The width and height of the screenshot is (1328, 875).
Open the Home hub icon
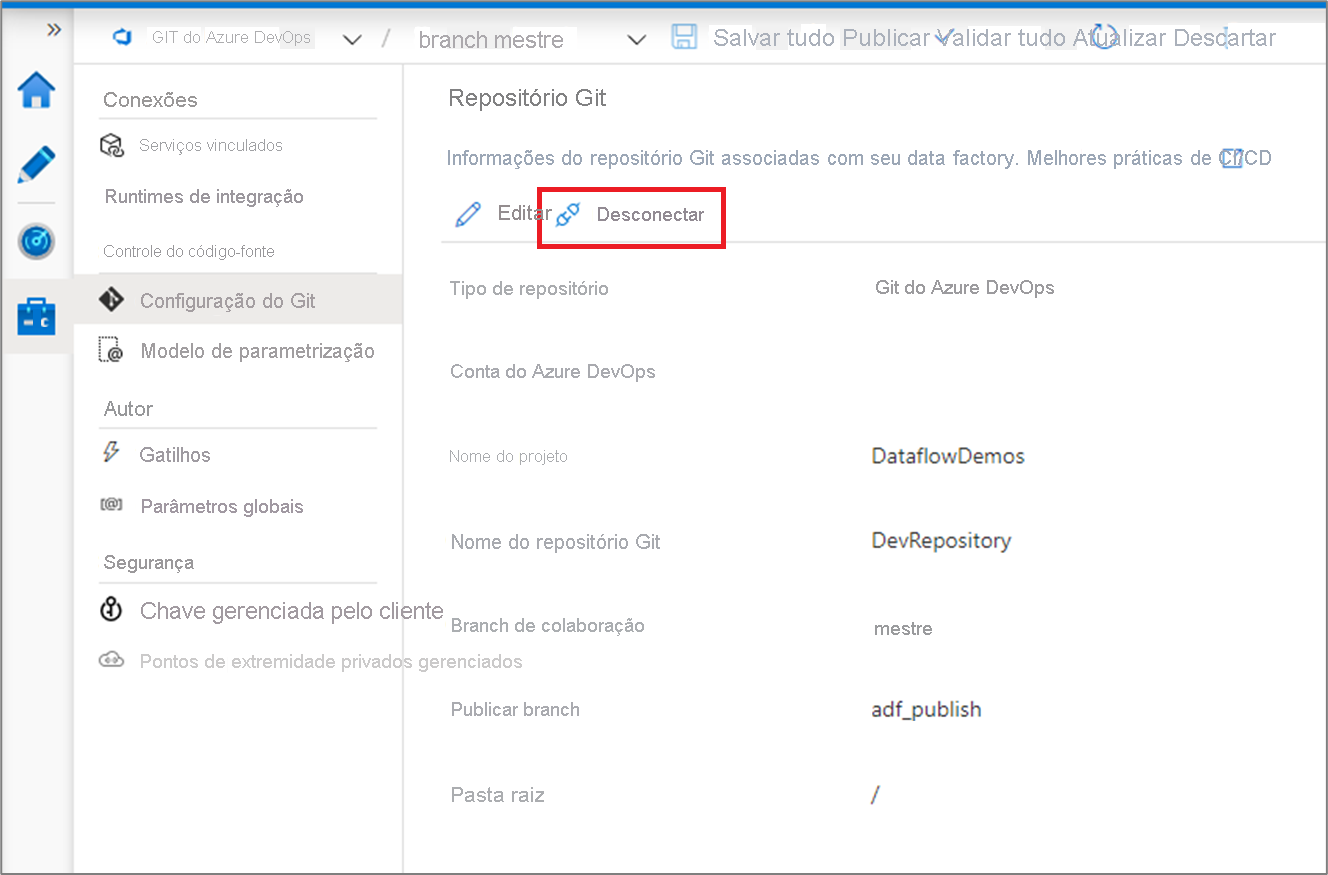(37, 90)
